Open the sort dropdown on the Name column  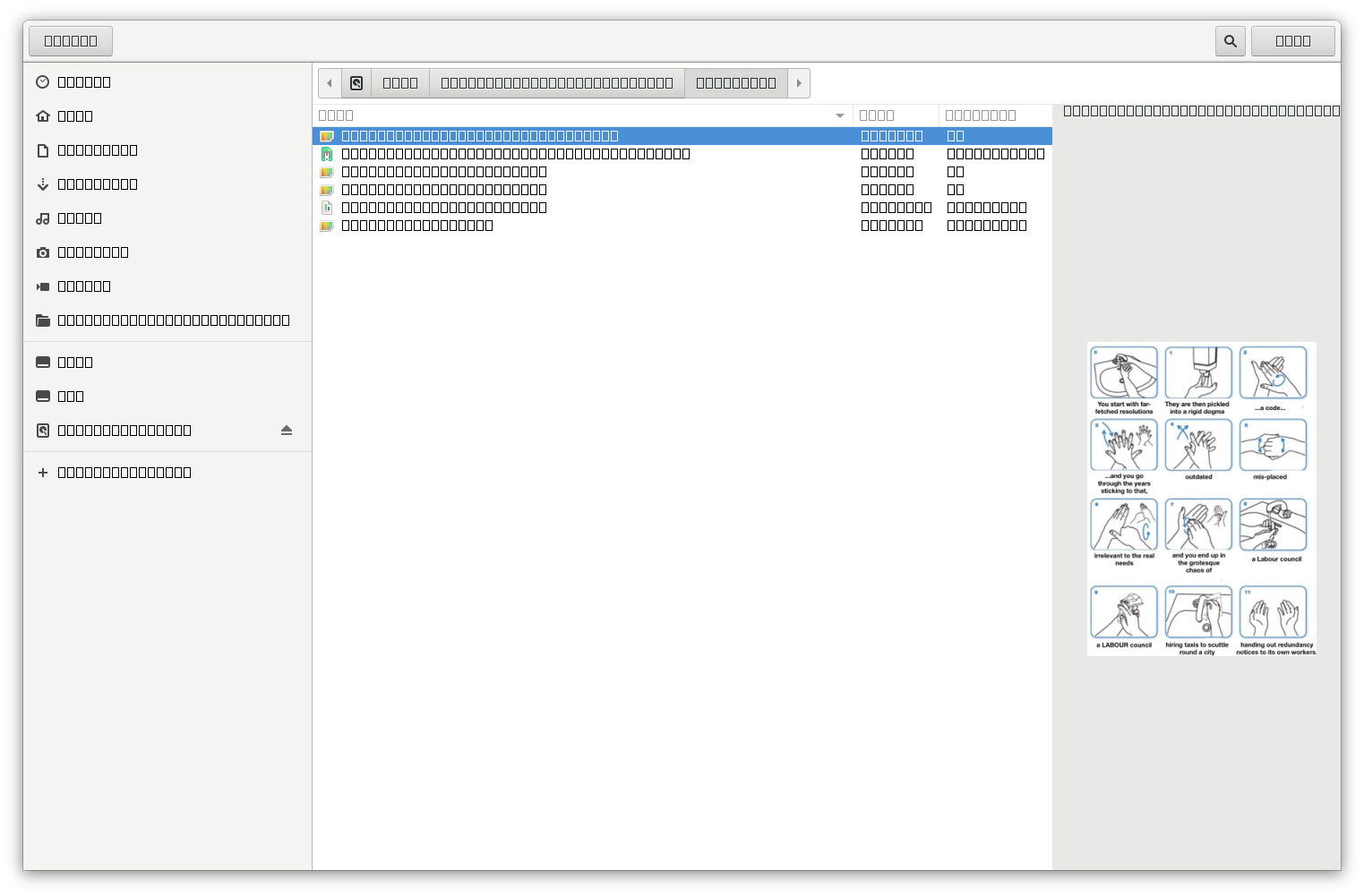click(x=839, y=115)
